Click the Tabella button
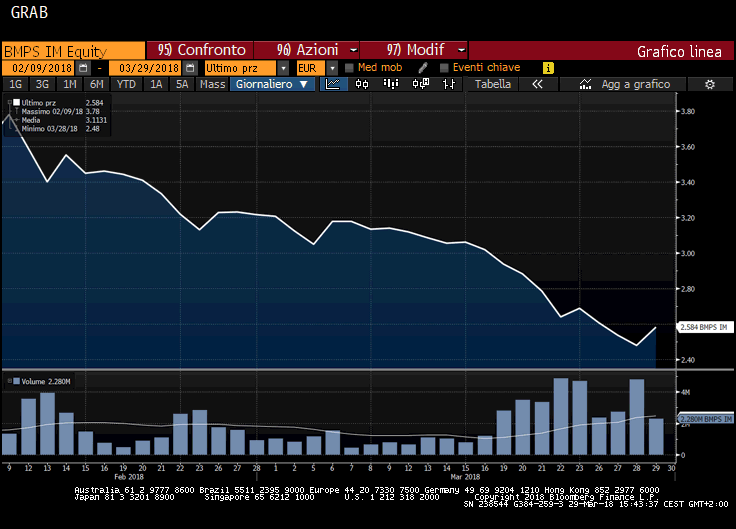The height and width of the screenshot is (529, 736). tap(493, 85)
